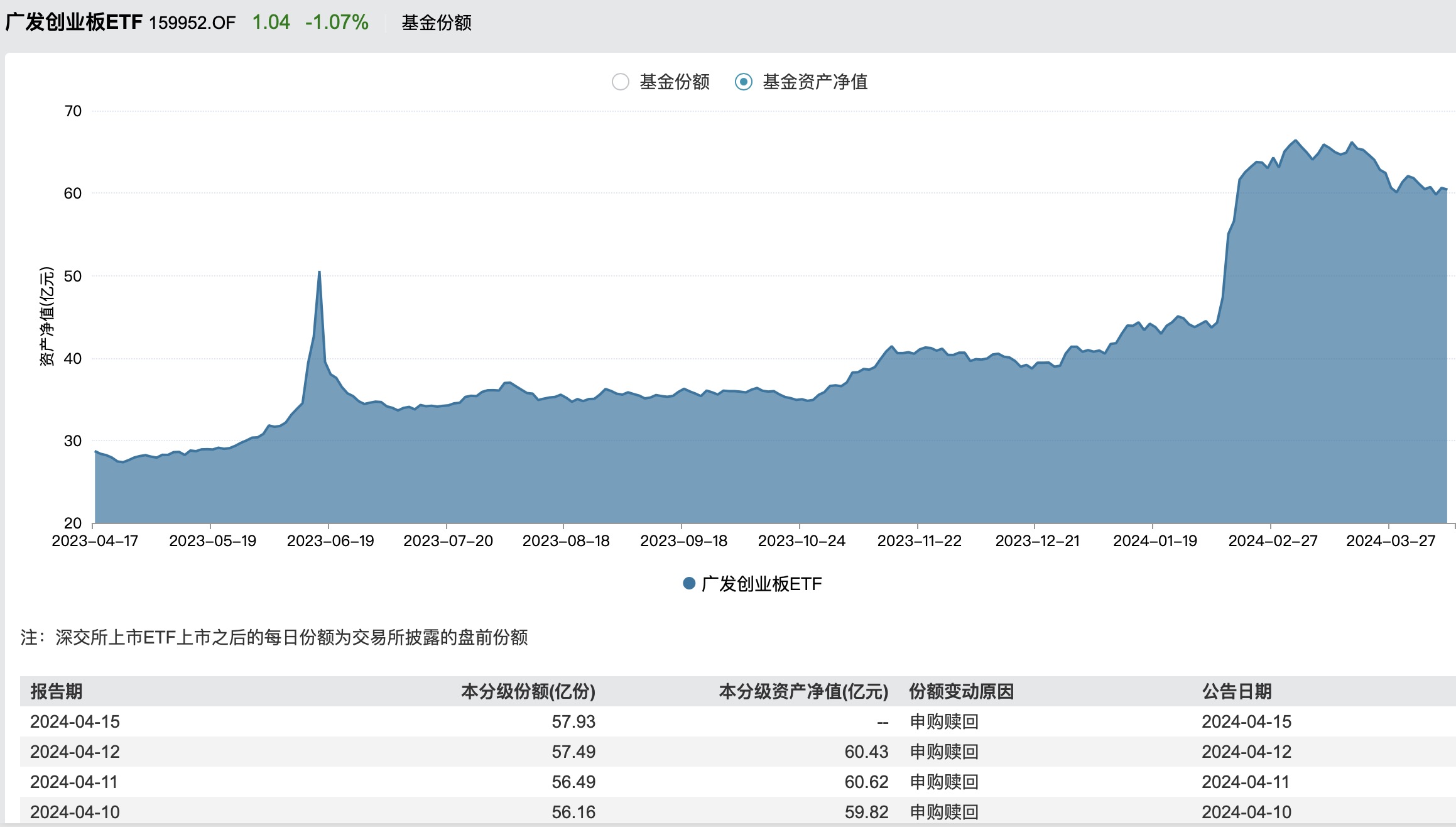Click report date 2024-04-15 cell
Viewport: 1456px width, 827px height.
(75, 721)
